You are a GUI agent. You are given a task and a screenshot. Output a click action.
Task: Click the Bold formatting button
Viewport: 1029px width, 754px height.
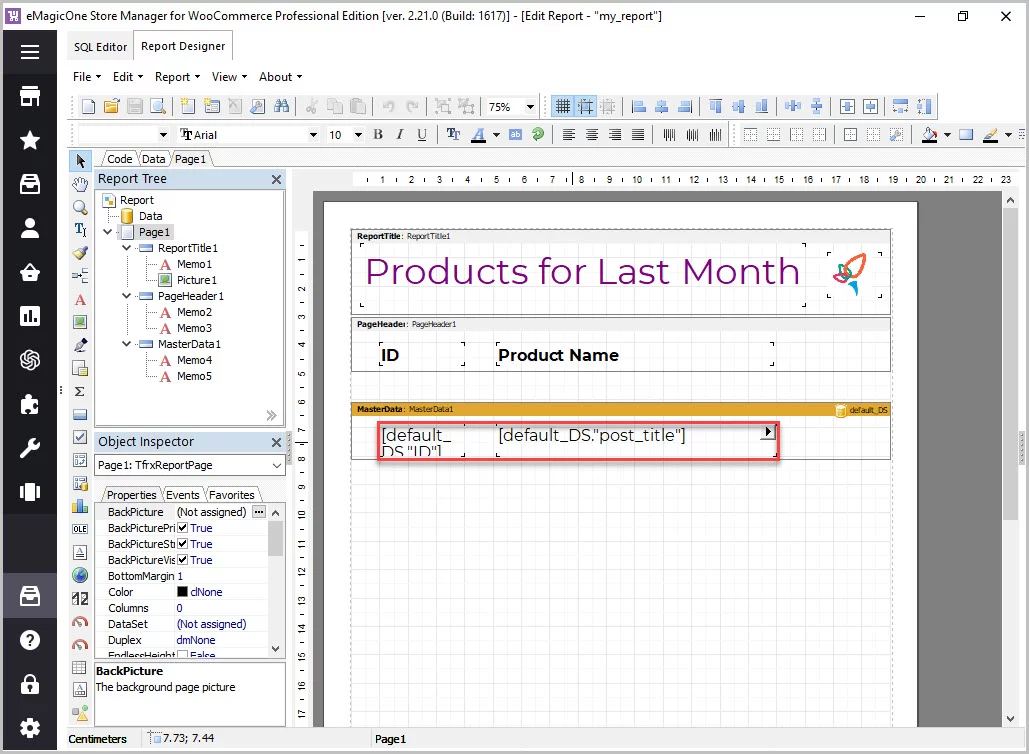coord(378,135)
